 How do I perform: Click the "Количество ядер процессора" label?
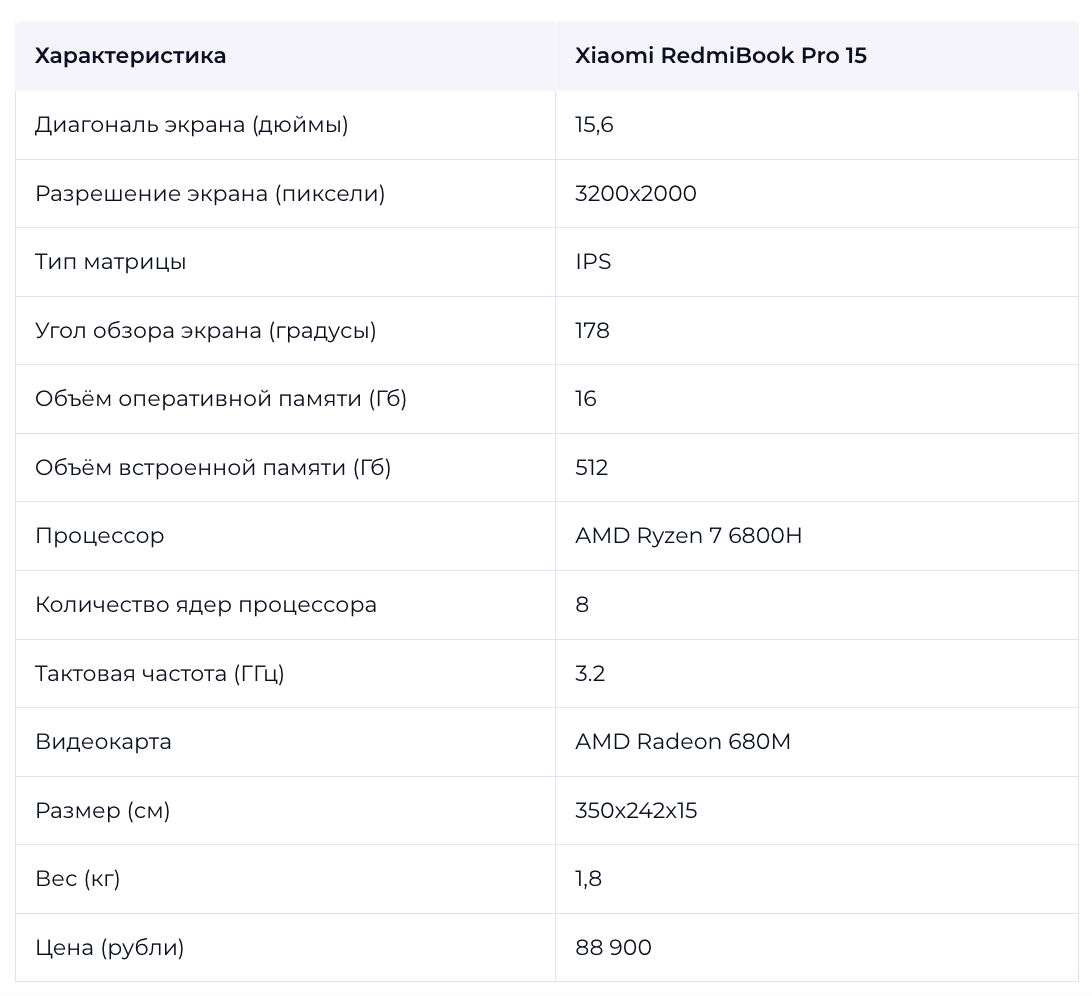206,605
